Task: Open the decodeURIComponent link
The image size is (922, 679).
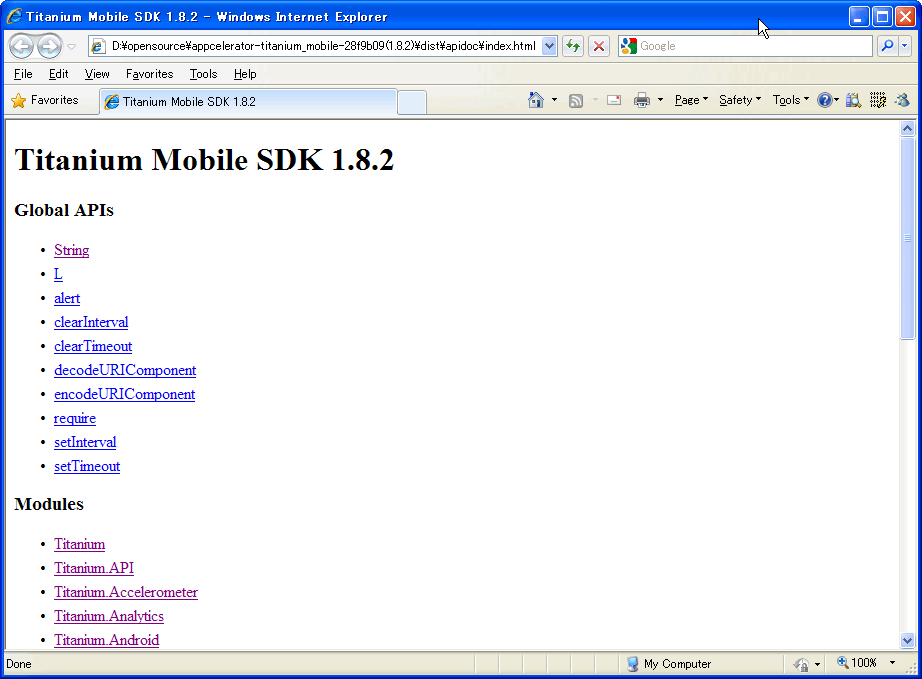Action: pyautogui.click(x=125, y=370)
